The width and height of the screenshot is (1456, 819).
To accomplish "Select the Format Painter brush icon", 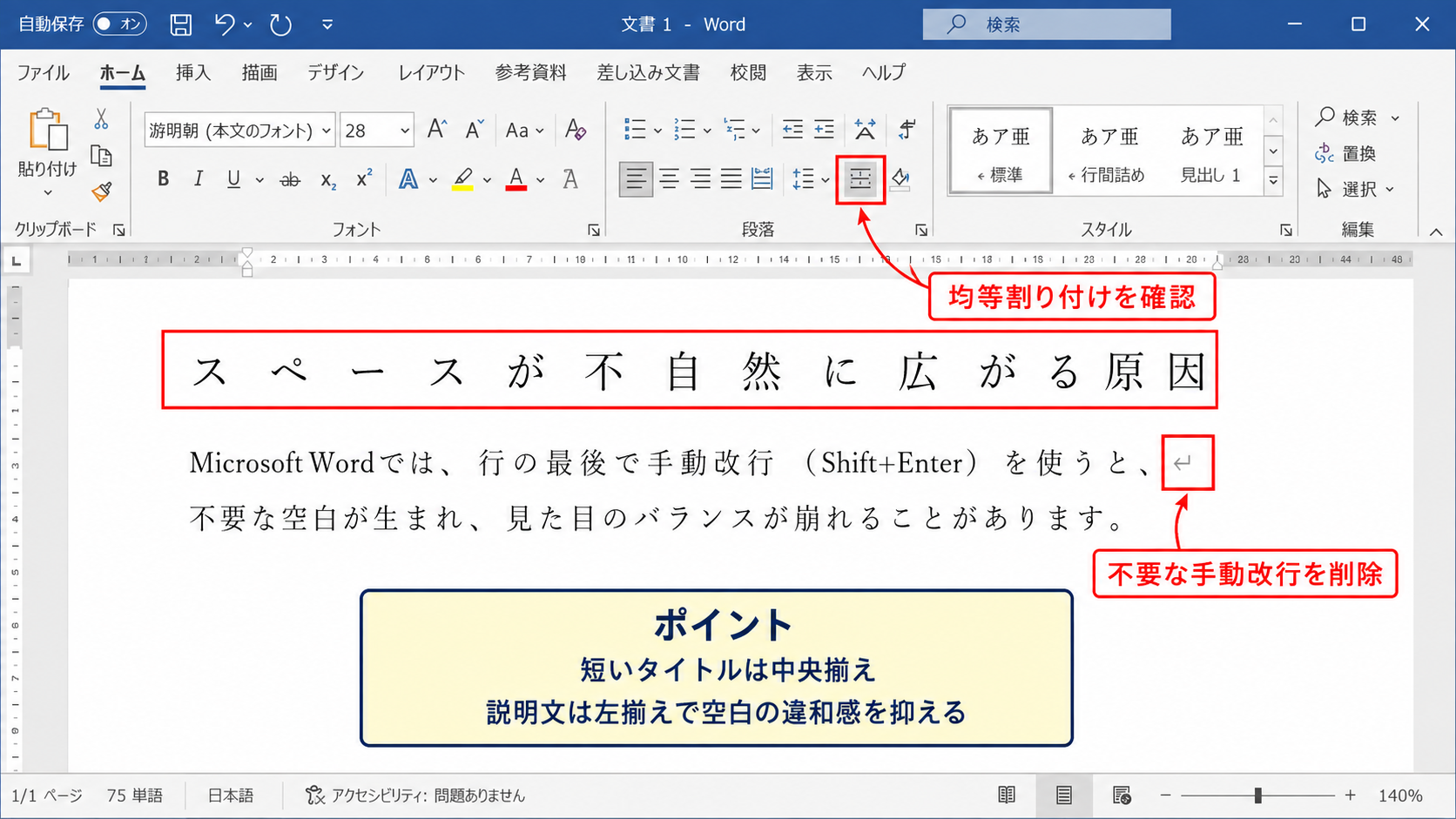I will pos(101,191).
